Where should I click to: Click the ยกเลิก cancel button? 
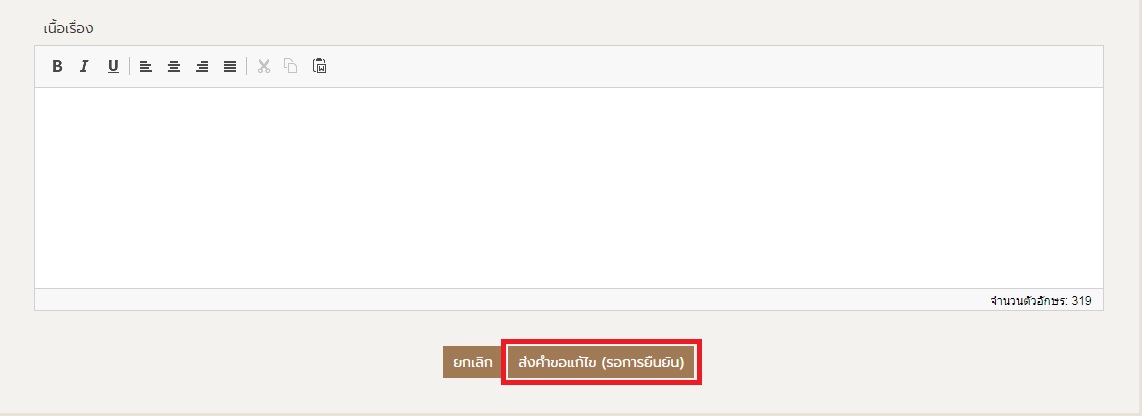[472, 362]
